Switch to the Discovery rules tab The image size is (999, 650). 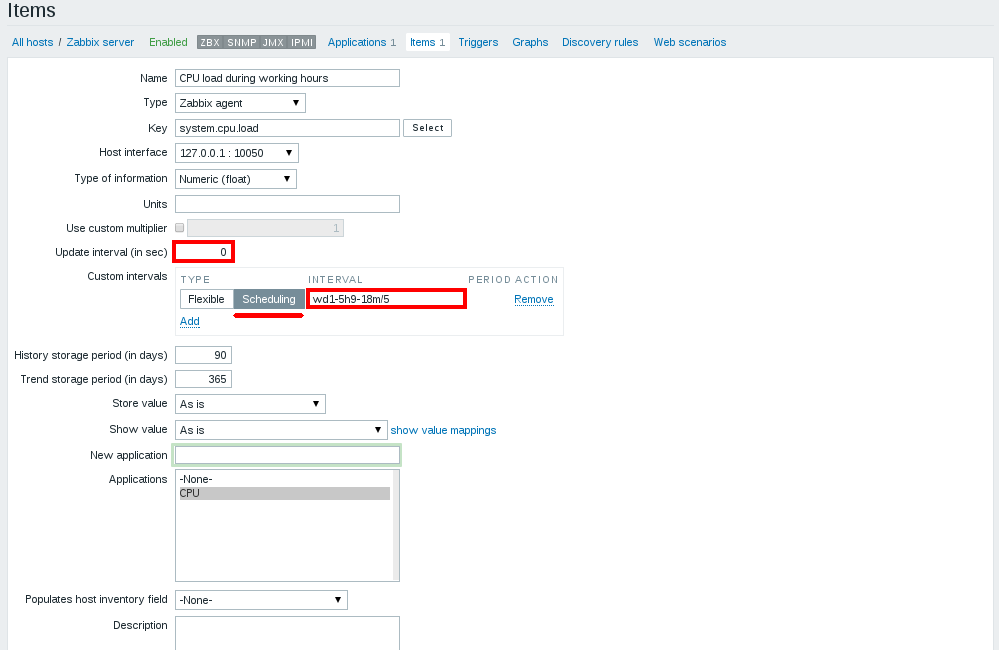(600, 42)
